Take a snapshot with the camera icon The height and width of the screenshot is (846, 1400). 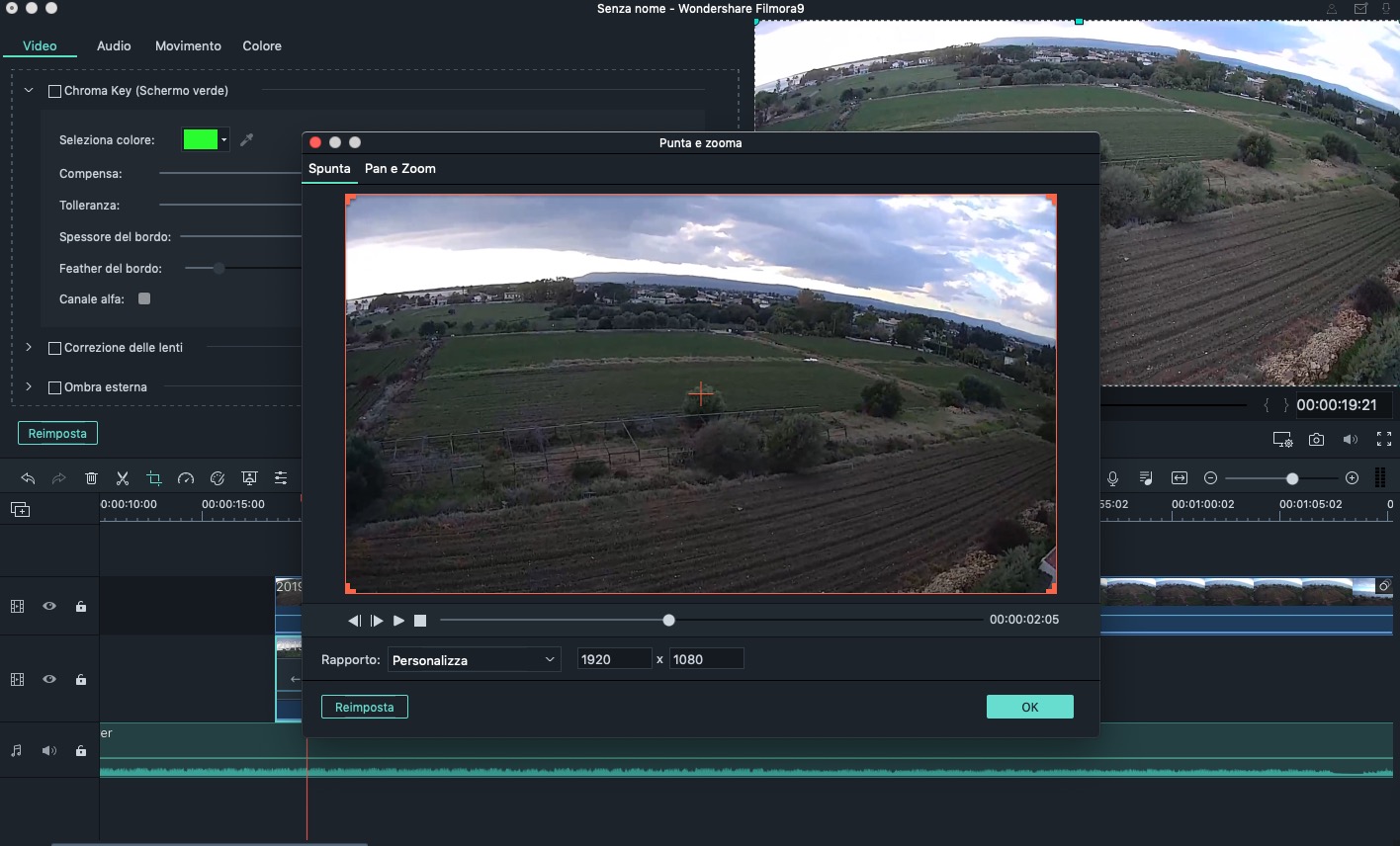click(x=1316, y=440)
